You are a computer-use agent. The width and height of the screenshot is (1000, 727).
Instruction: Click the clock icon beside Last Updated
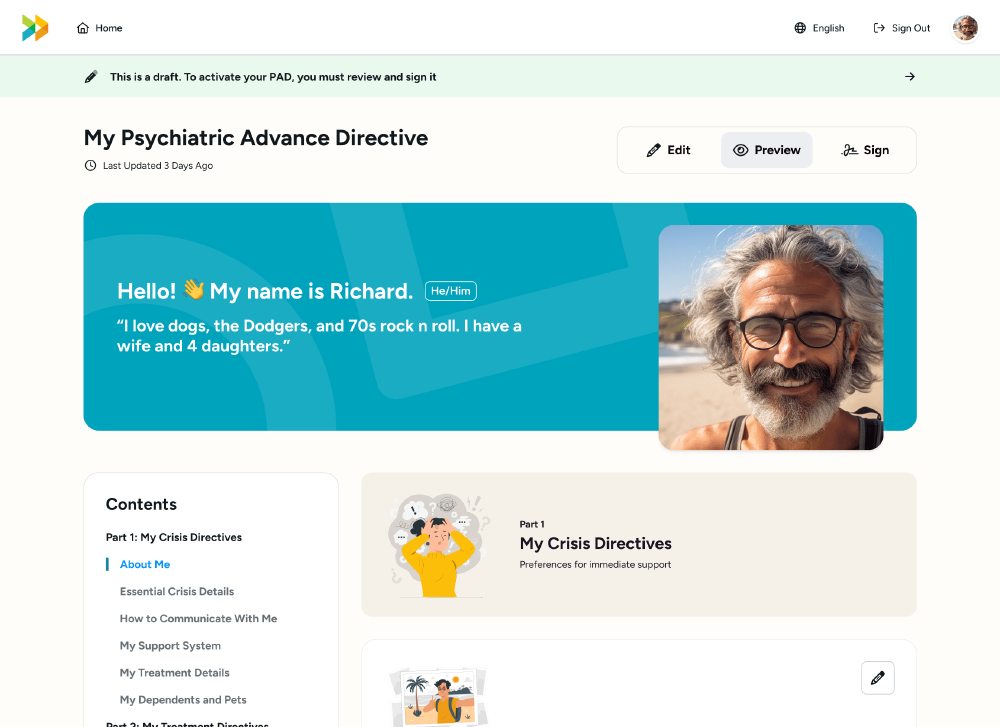click(91, 166)
